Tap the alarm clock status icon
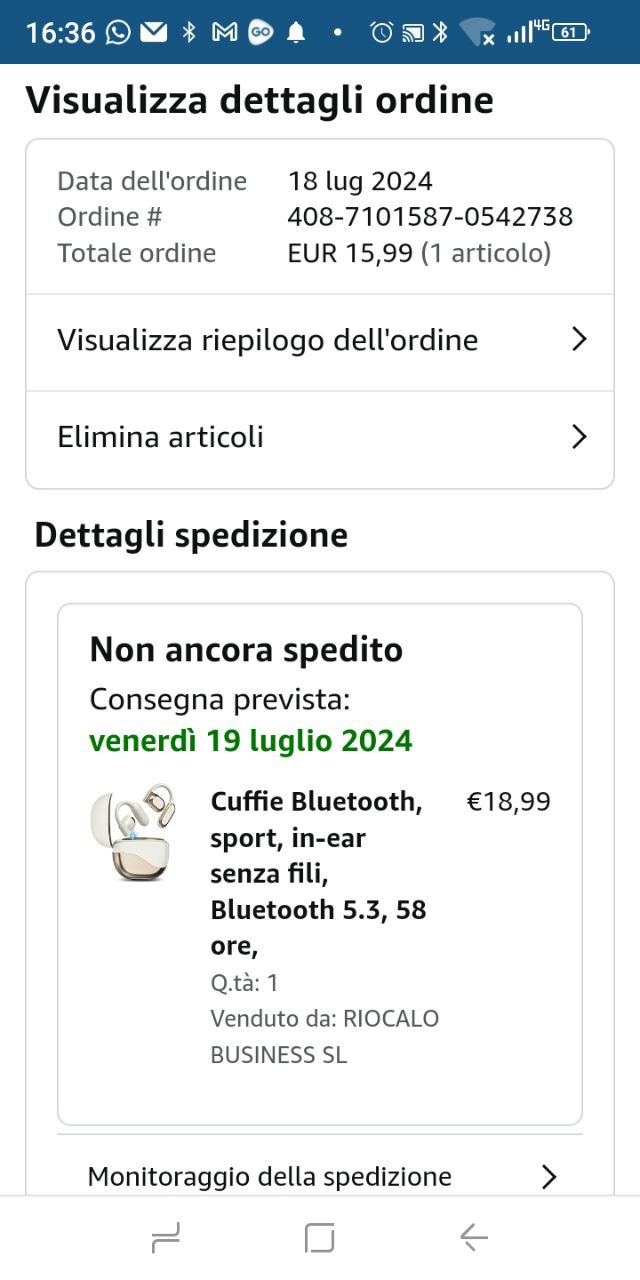 click(x=381, y=32)
